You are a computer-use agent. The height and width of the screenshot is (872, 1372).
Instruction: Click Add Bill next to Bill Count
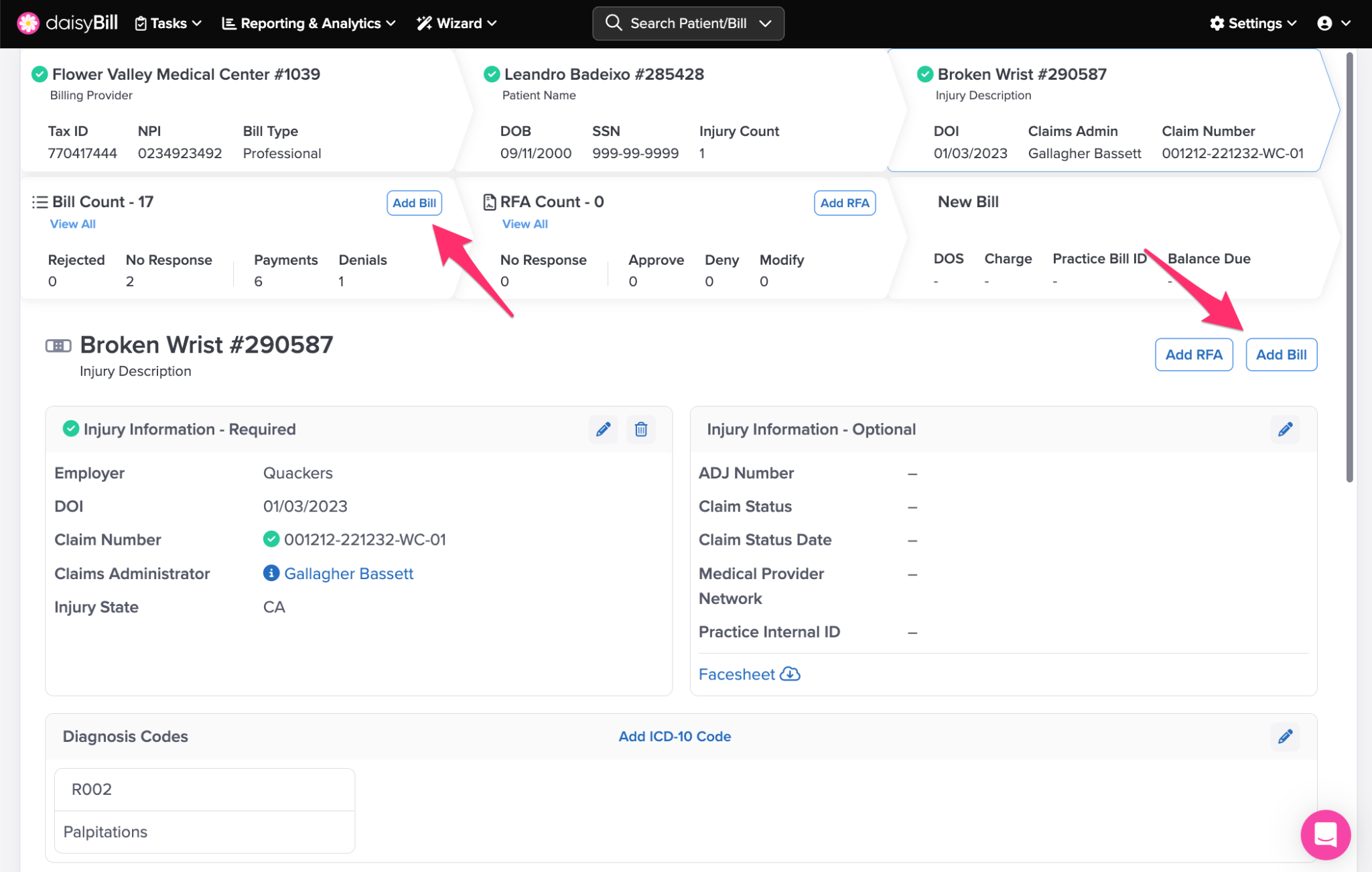click(414, 203)
